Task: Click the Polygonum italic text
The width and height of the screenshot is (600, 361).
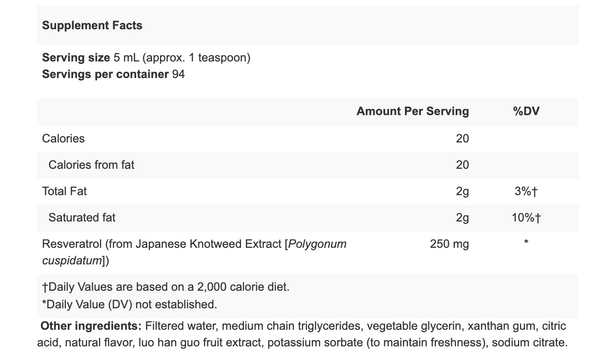Action: click(317, 244)
